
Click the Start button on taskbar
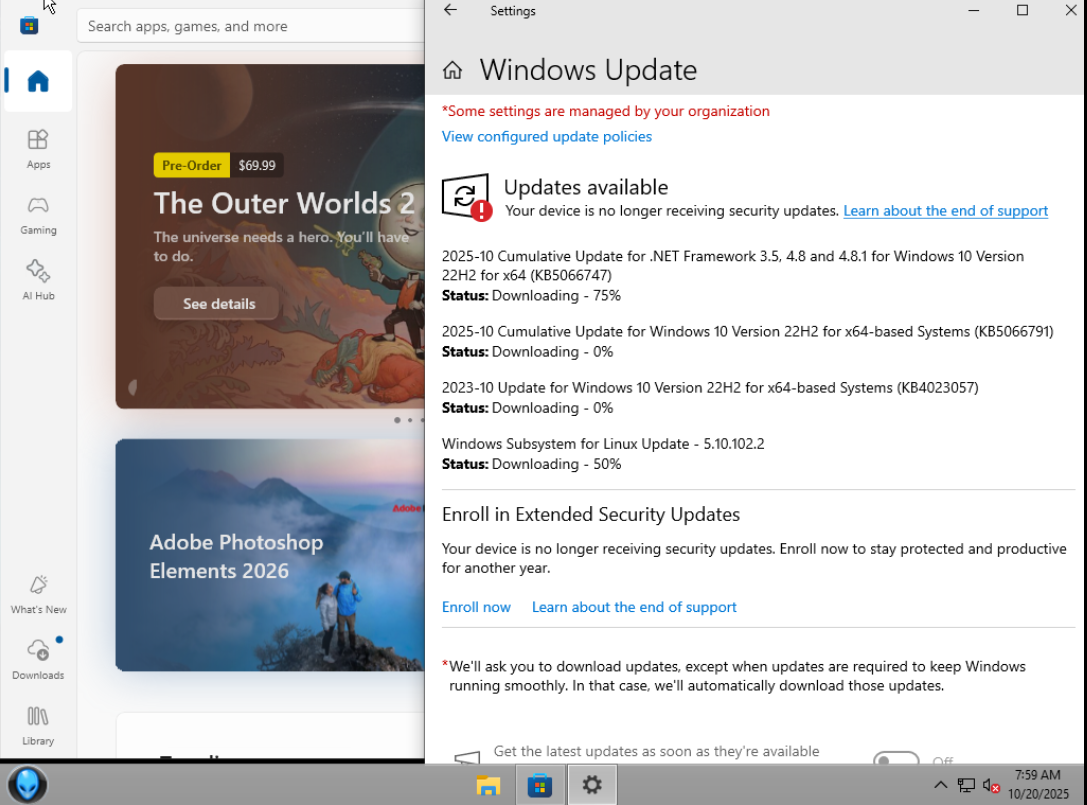(x=27, y=785)
